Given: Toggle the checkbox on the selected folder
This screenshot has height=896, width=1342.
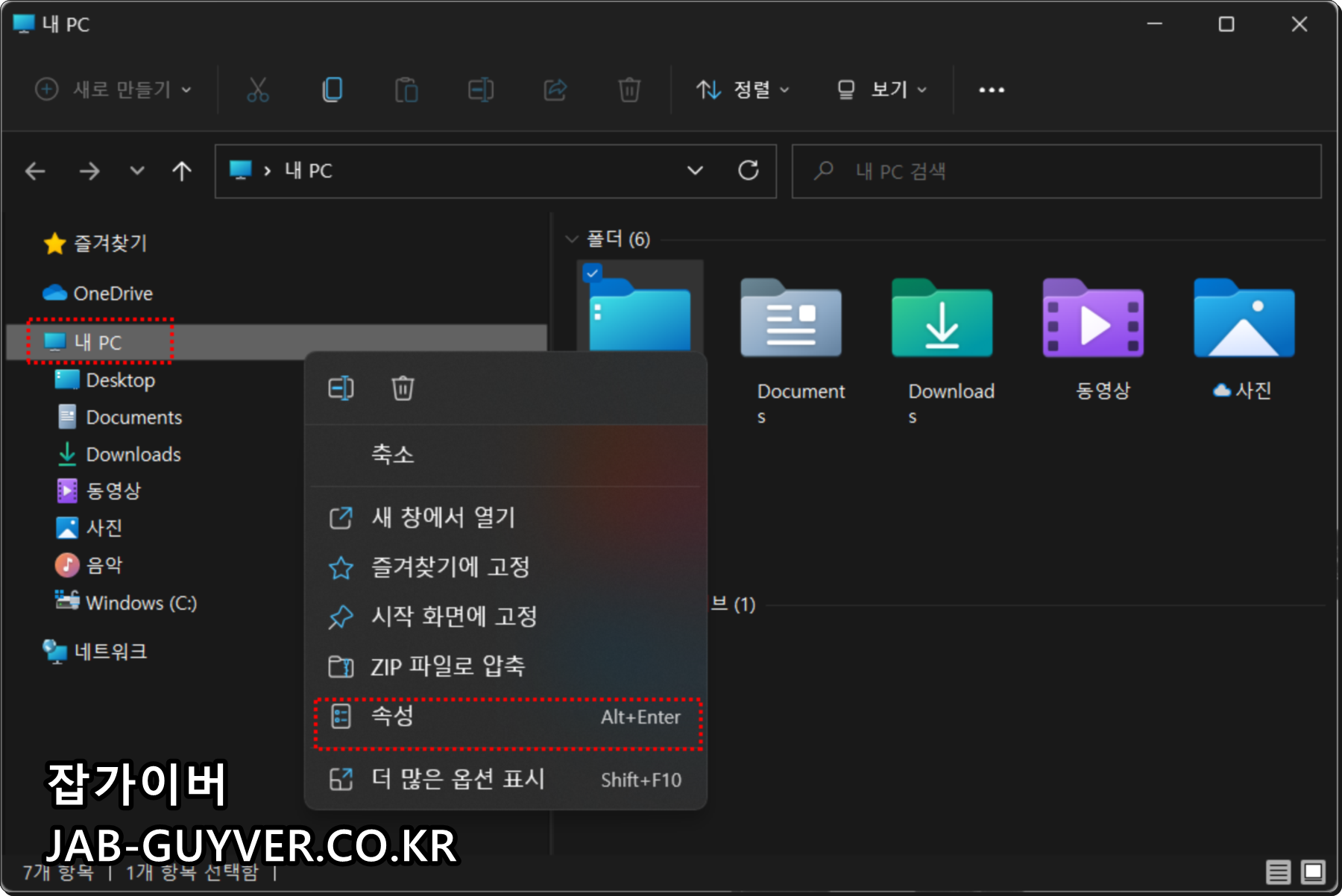Looking at the screenshot, I should point(592,274).
